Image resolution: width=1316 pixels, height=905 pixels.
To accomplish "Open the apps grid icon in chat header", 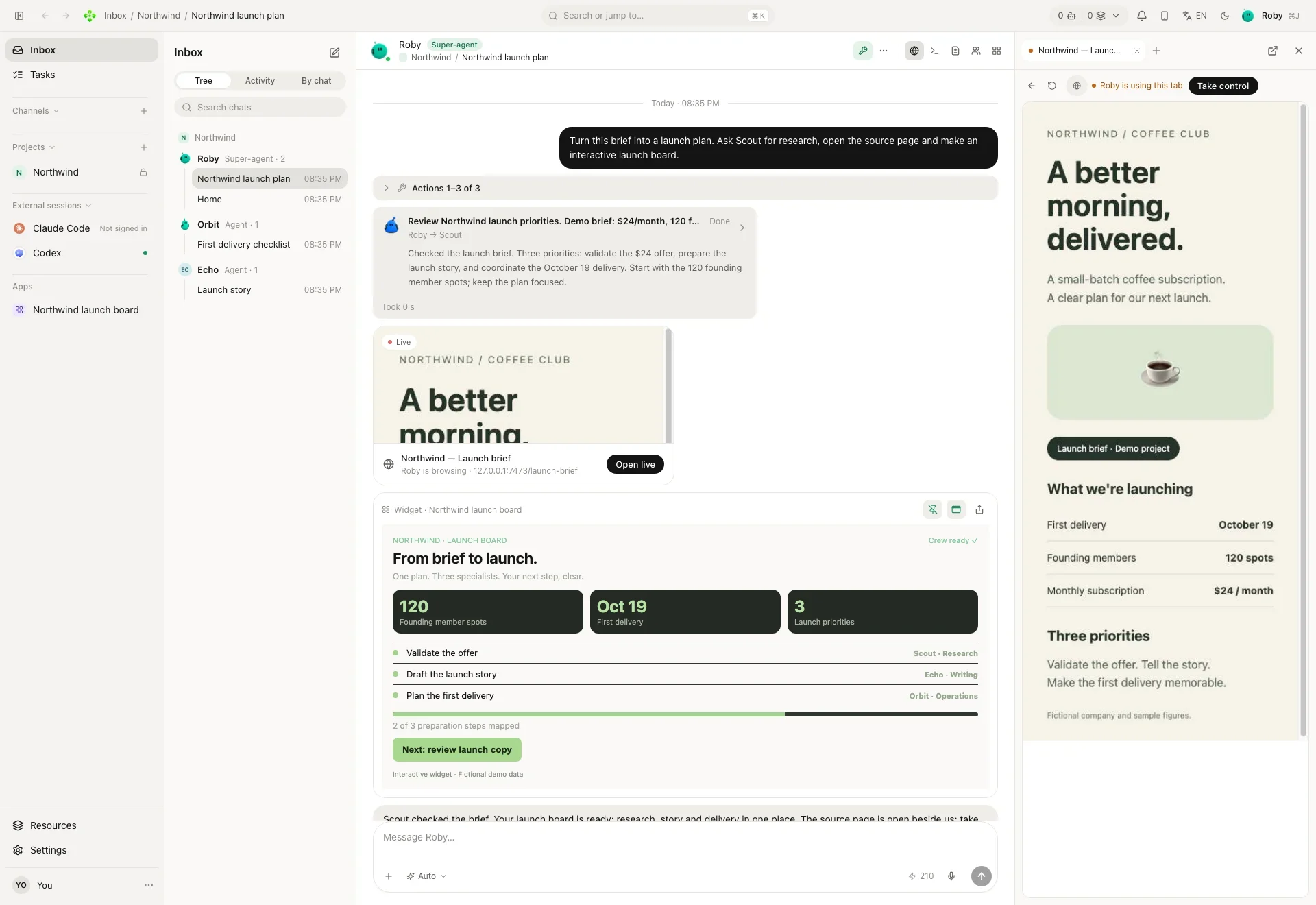I will coord(997,51).
